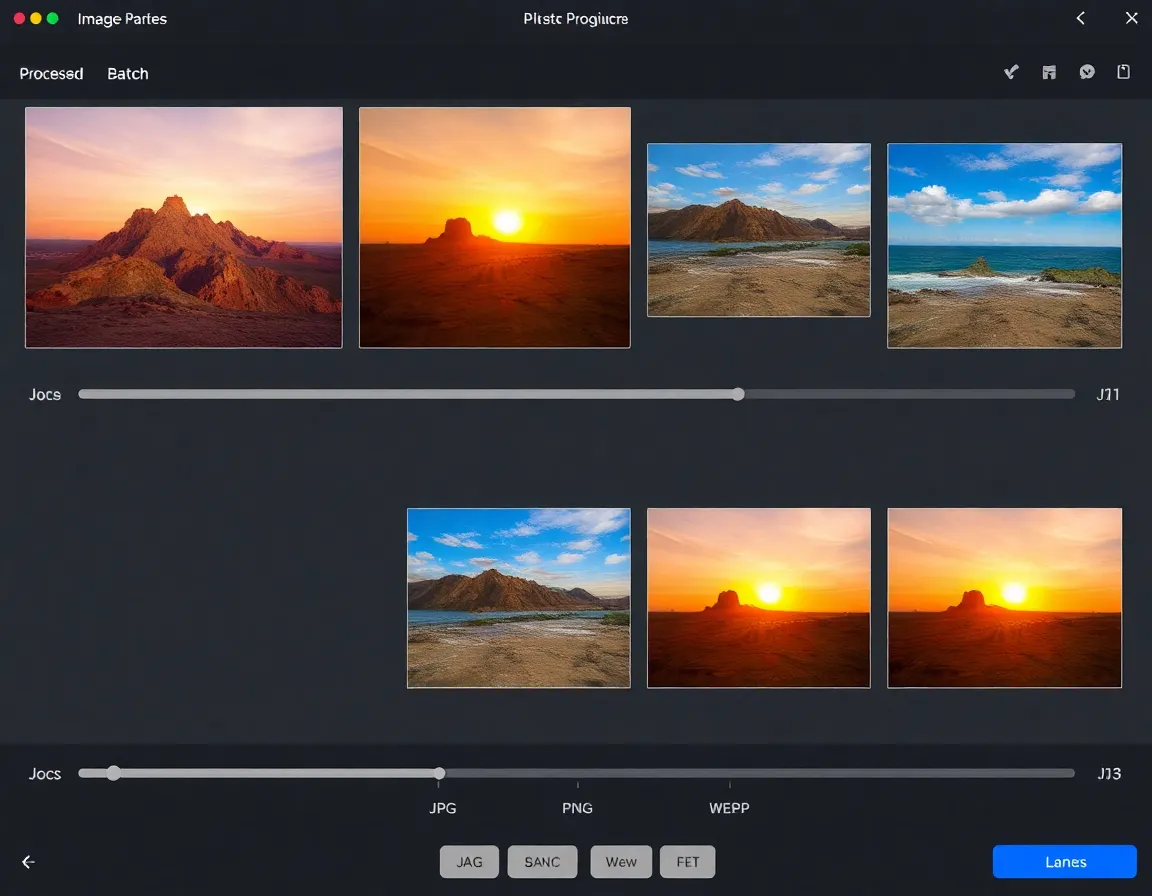
Task: Click the green traffic-light dot
Action: pyautogui.click(x=54, y=17)
